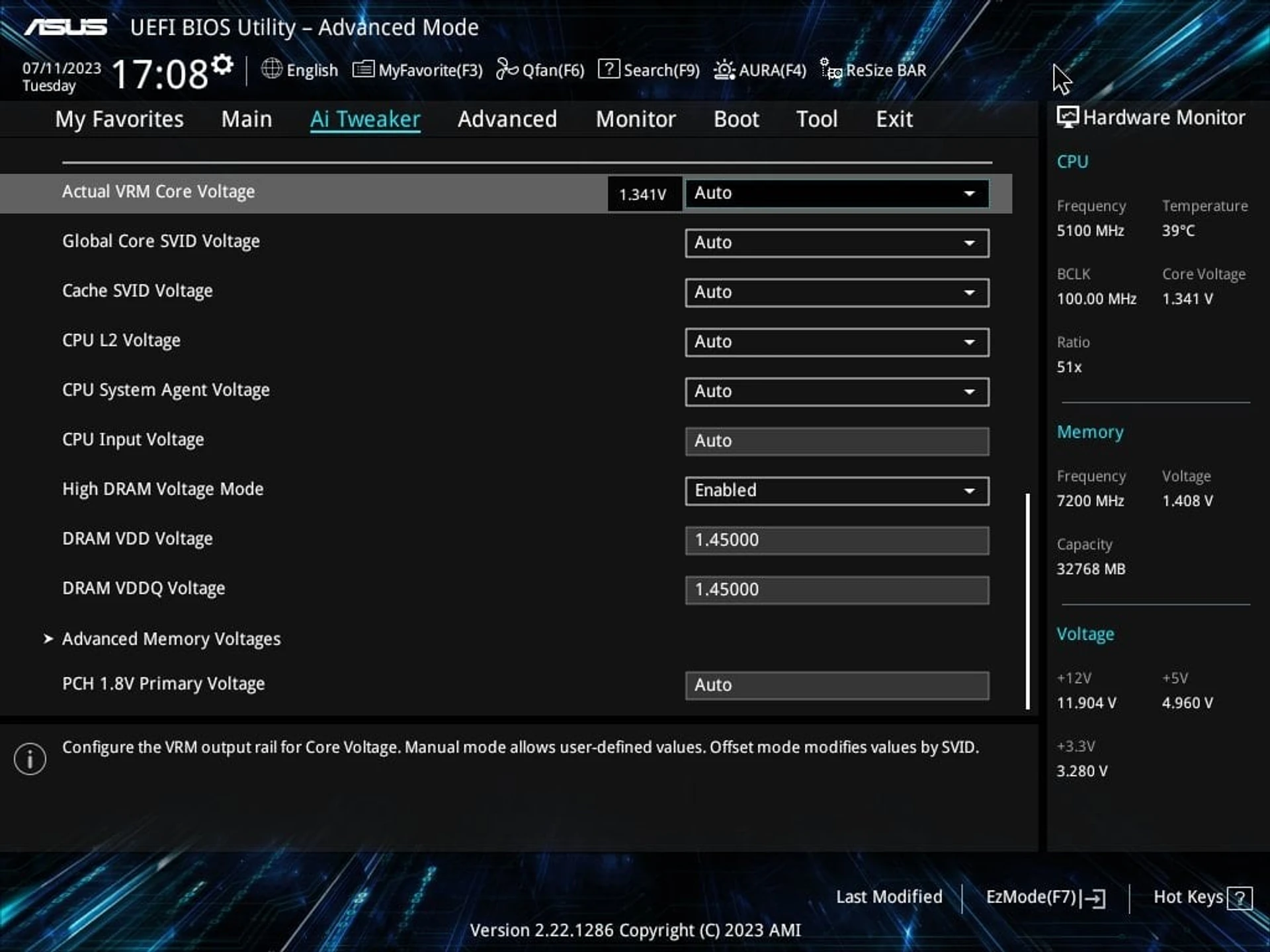Open Cache SVID Voltage dropdown

pyautogui.click(x=837, y=292)
